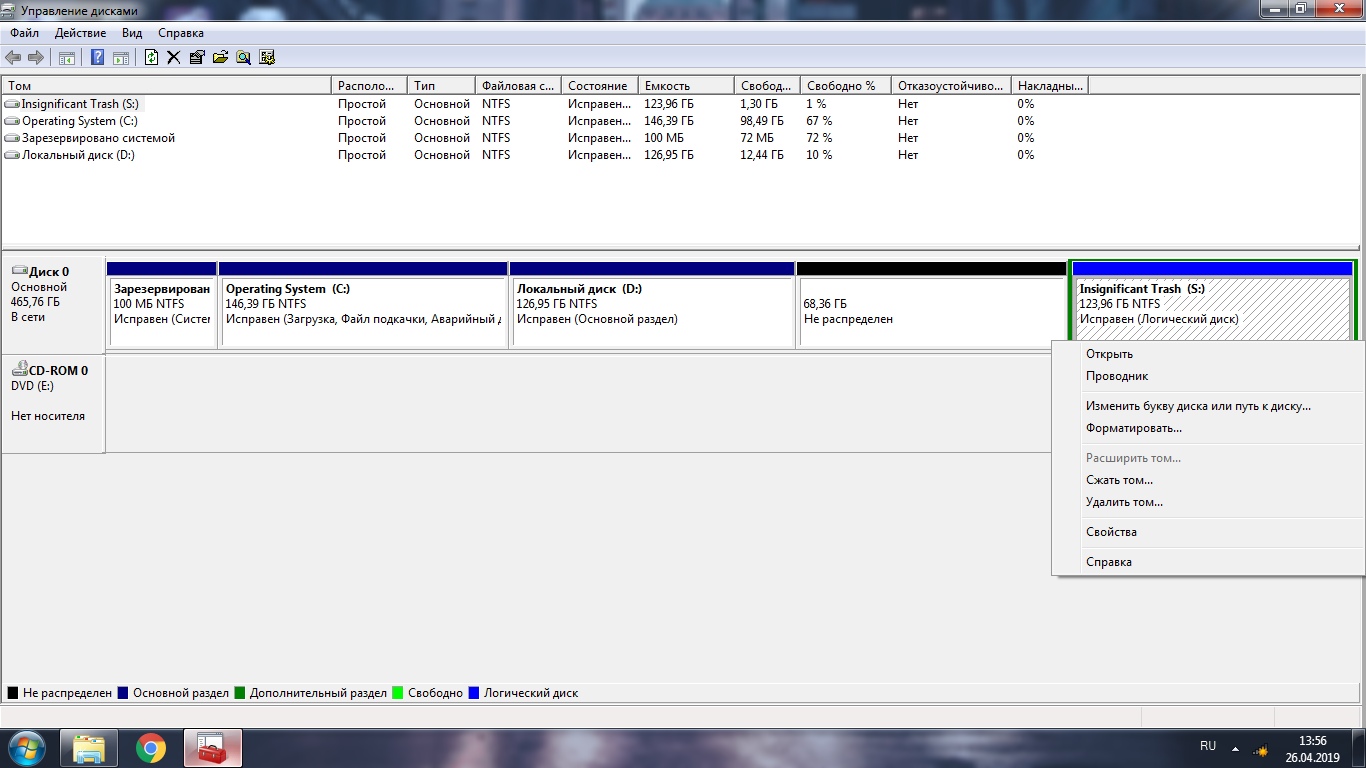Open the Справка menu in the menu bar
This screenshot has height=768, width=1366.
(181, 33)
